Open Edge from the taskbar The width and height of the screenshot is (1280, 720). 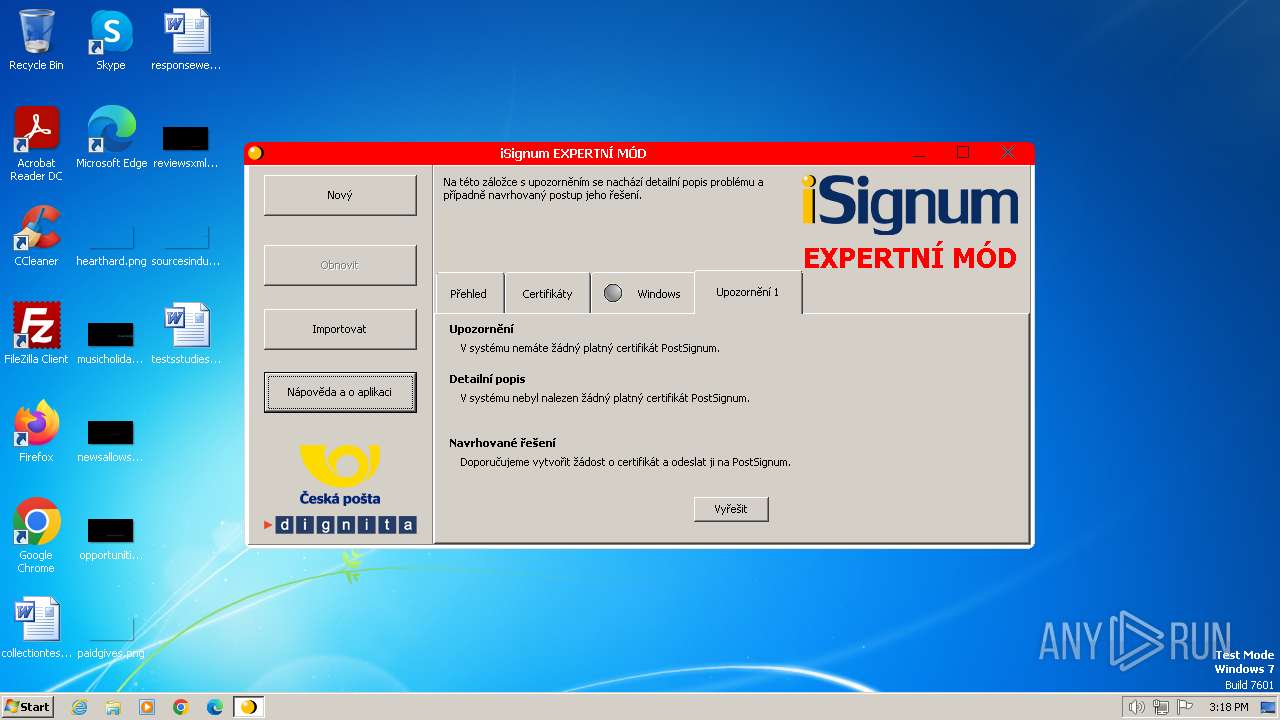tap(215, 707)
